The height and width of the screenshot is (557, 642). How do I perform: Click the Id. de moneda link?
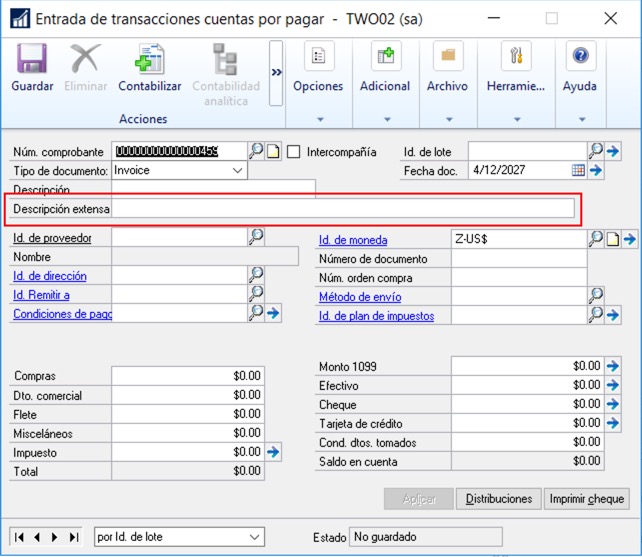click(x=353, y=240)
